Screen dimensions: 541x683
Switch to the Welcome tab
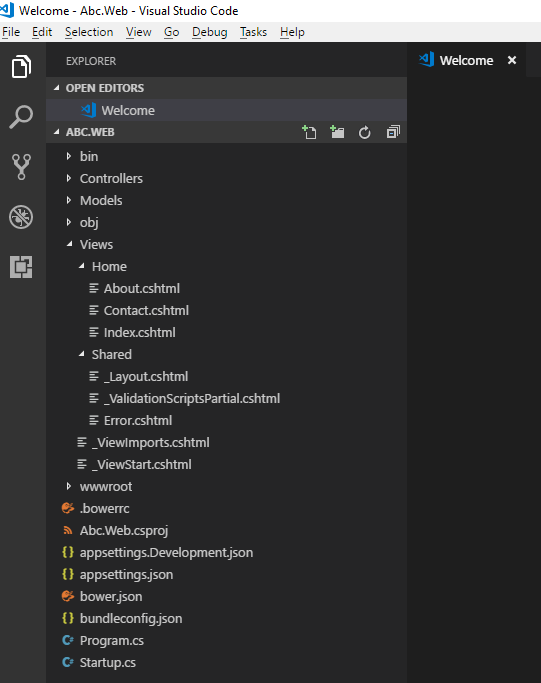click(466, 60)
